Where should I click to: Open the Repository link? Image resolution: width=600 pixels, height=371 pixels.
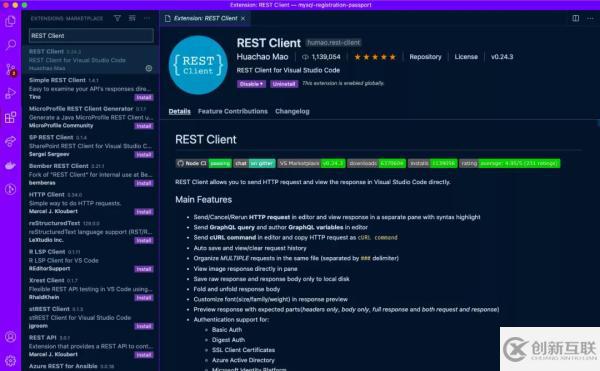425,57
